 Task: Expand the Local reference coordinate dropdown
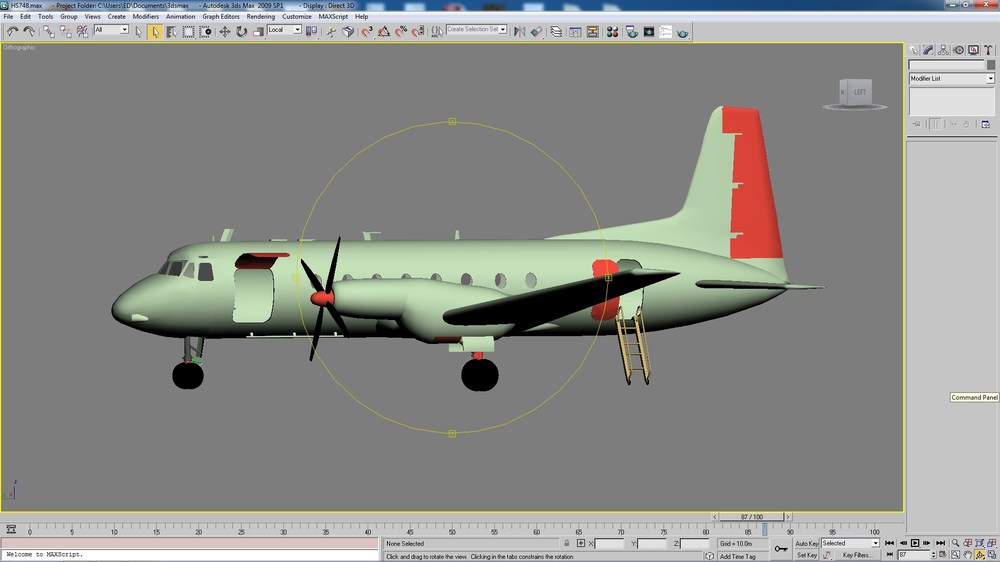pos(284,30)
